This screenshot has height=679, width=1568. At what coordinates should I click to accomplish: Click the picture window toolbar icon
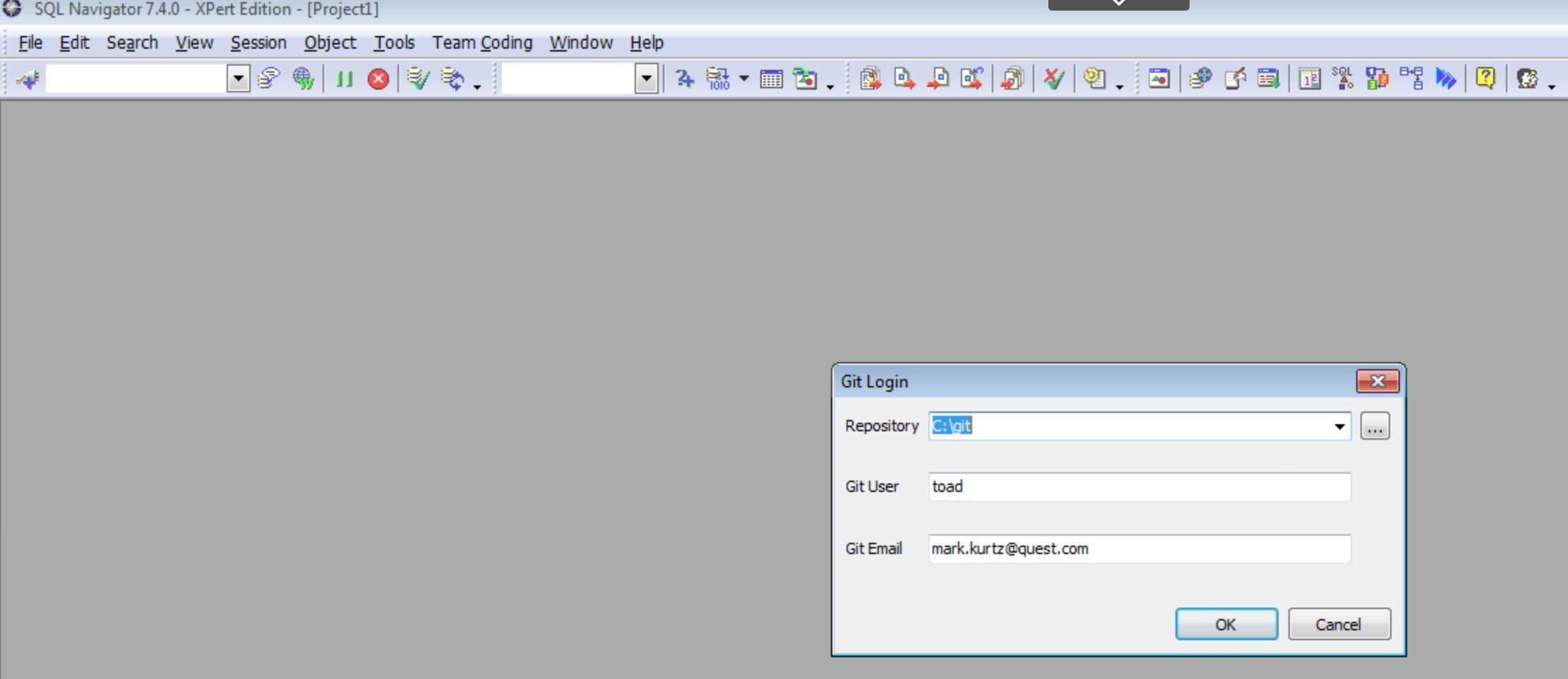tap(1159, 78)
